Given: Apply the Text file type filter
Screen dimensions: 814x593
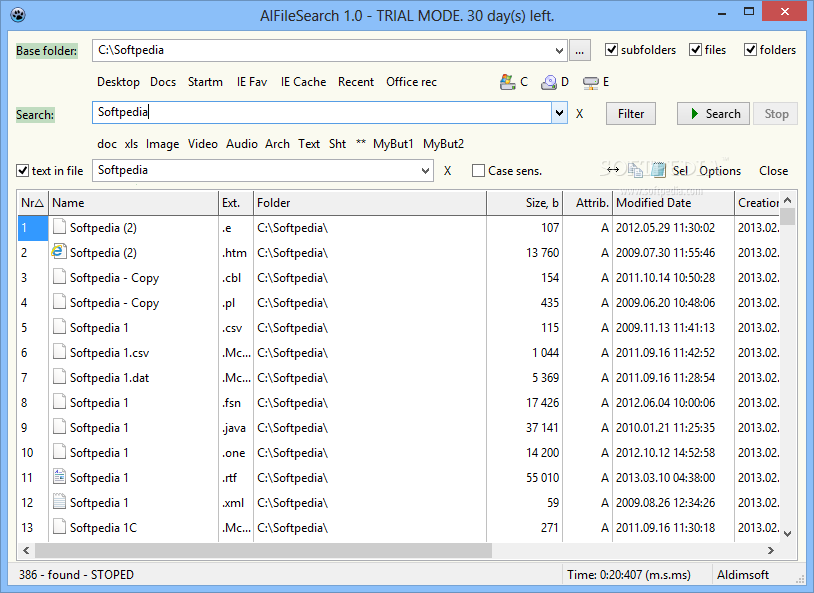Looking at the screenshot, I should pyautogui.click(x=309, y=144).
